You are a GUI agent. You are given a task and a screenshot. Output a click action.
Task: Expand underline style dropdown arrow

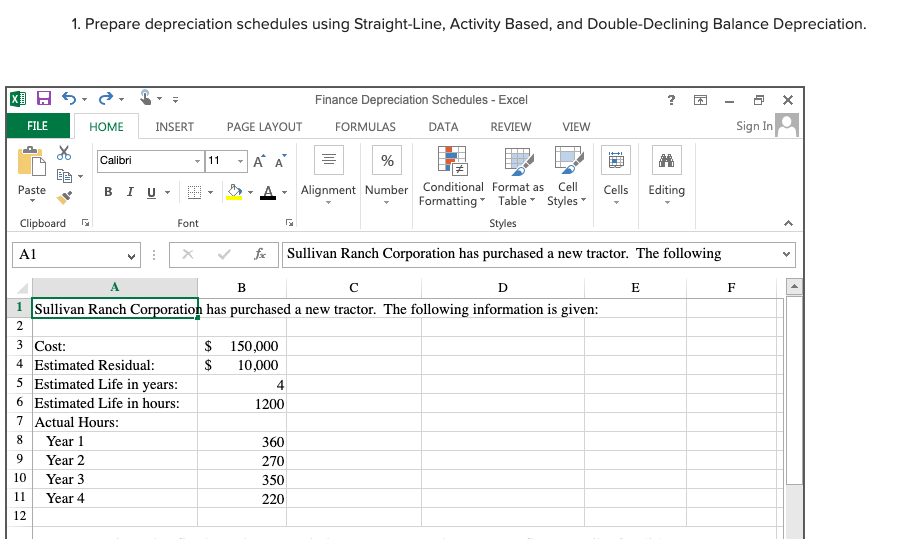coord(167,192)
